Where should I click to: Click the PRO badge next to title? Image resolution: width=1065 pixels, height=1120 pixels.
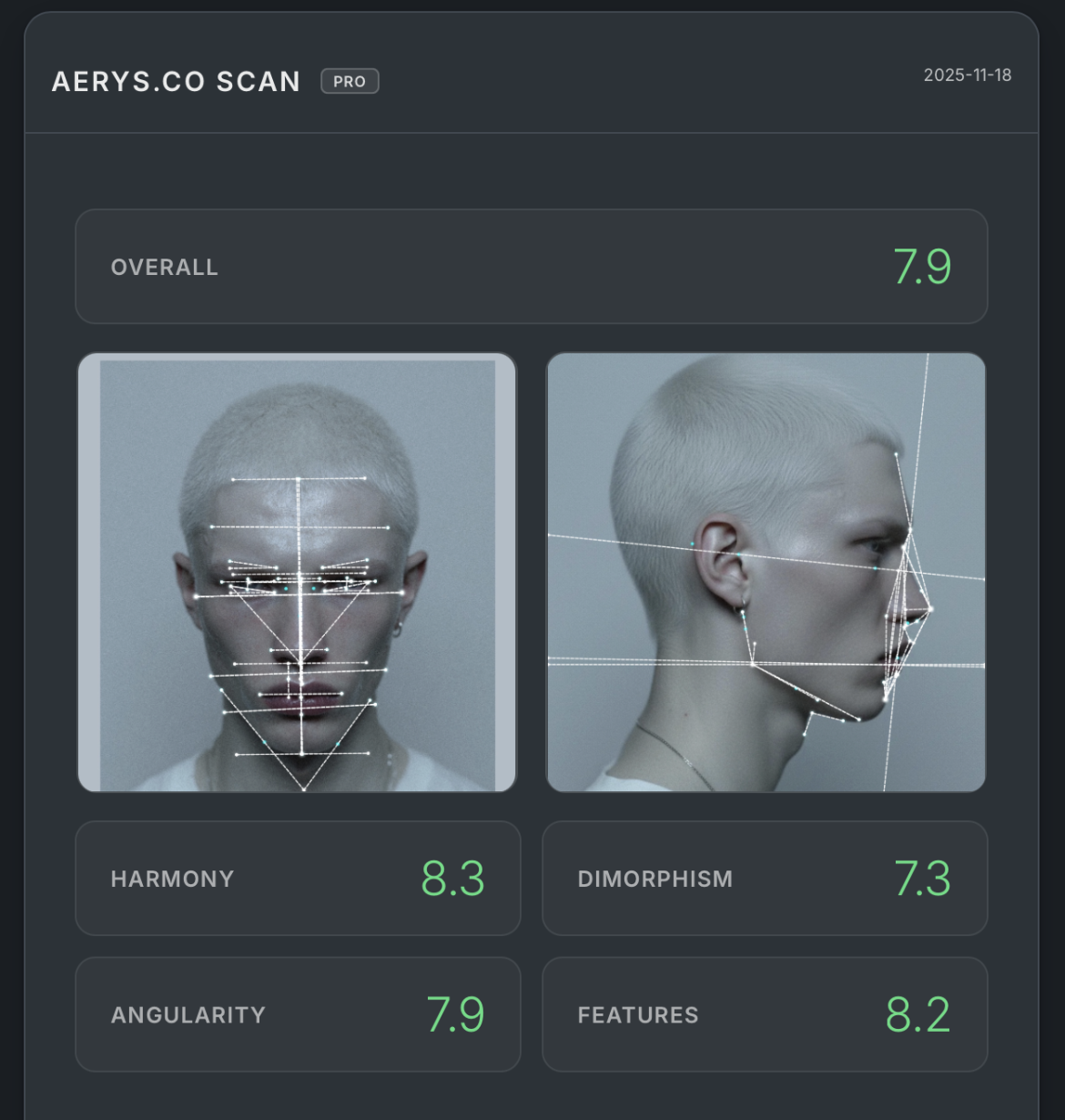point(350,81)
